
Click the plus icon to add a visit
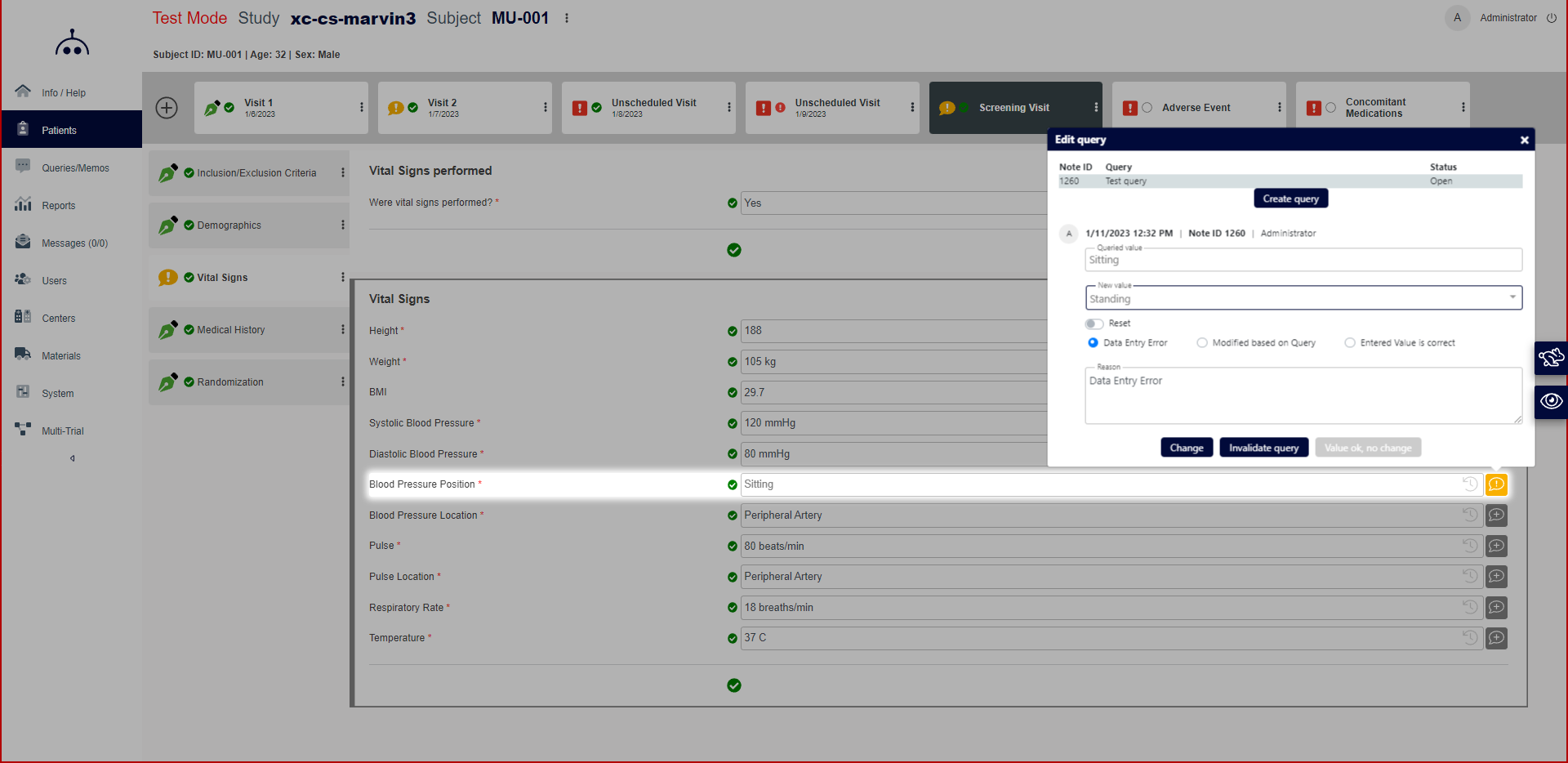(167, 107)
